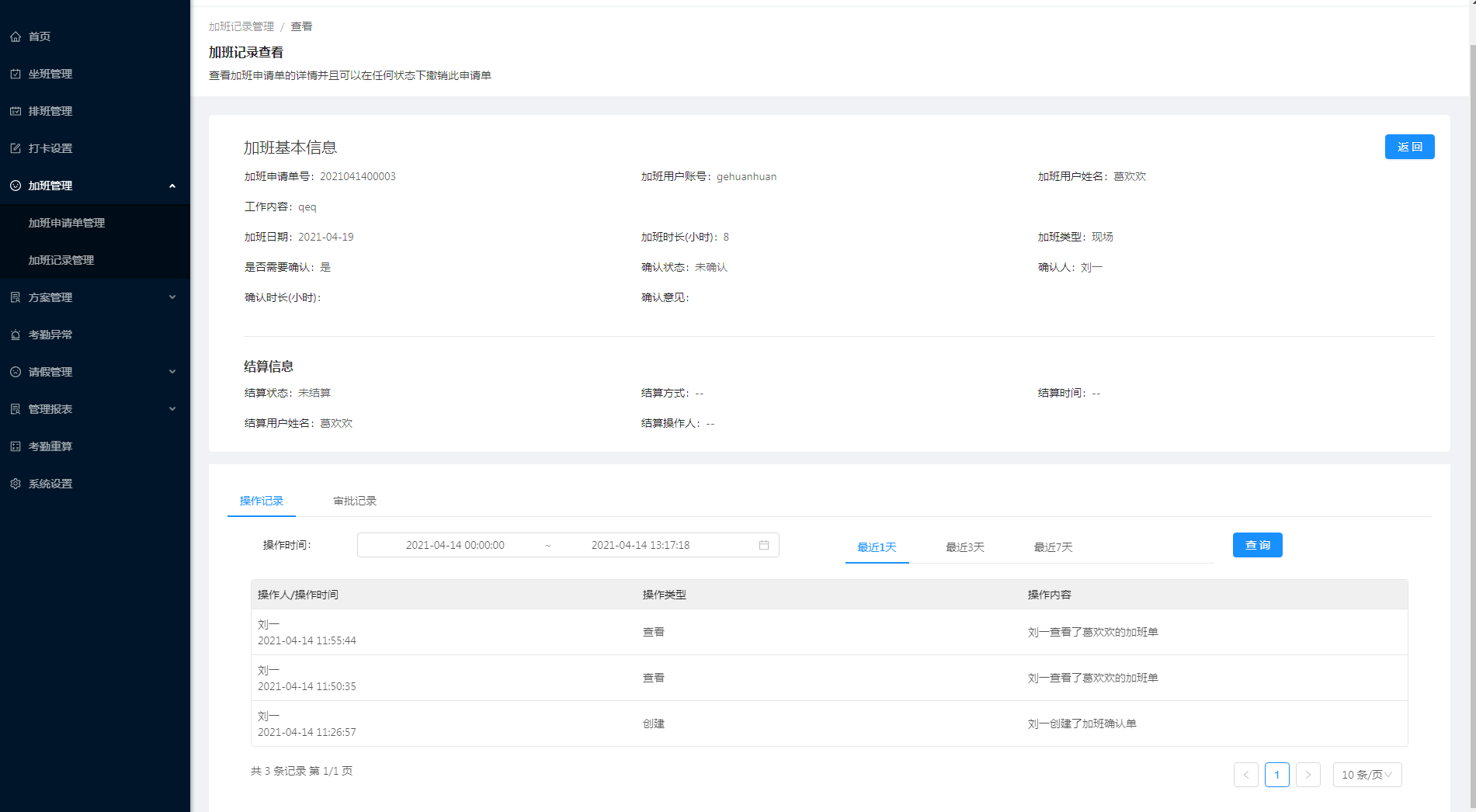The height and width of the screenshot is (812, 1476).
Task: Click the 未结算 settlement status value
Action: pos(314,393)
